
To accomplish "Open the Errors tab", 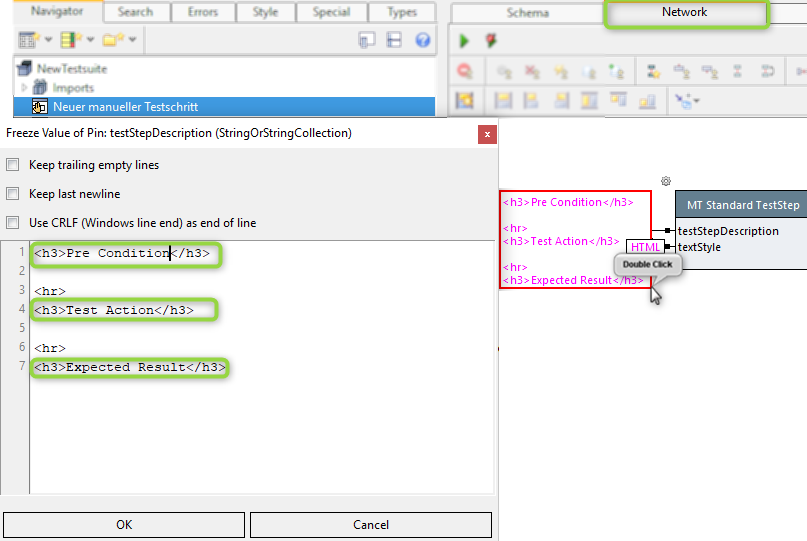I will click(x=203, y=12).
